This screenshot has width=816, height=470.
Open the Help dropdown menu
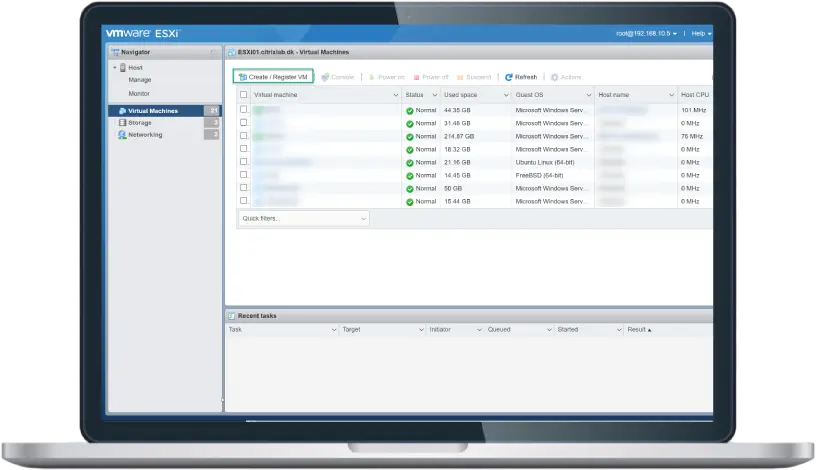(702, 33)
